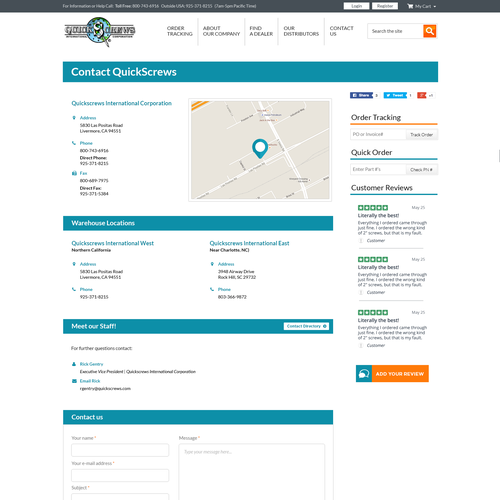
Task: Open the Contact Us menu item
Action: [341, 31]
